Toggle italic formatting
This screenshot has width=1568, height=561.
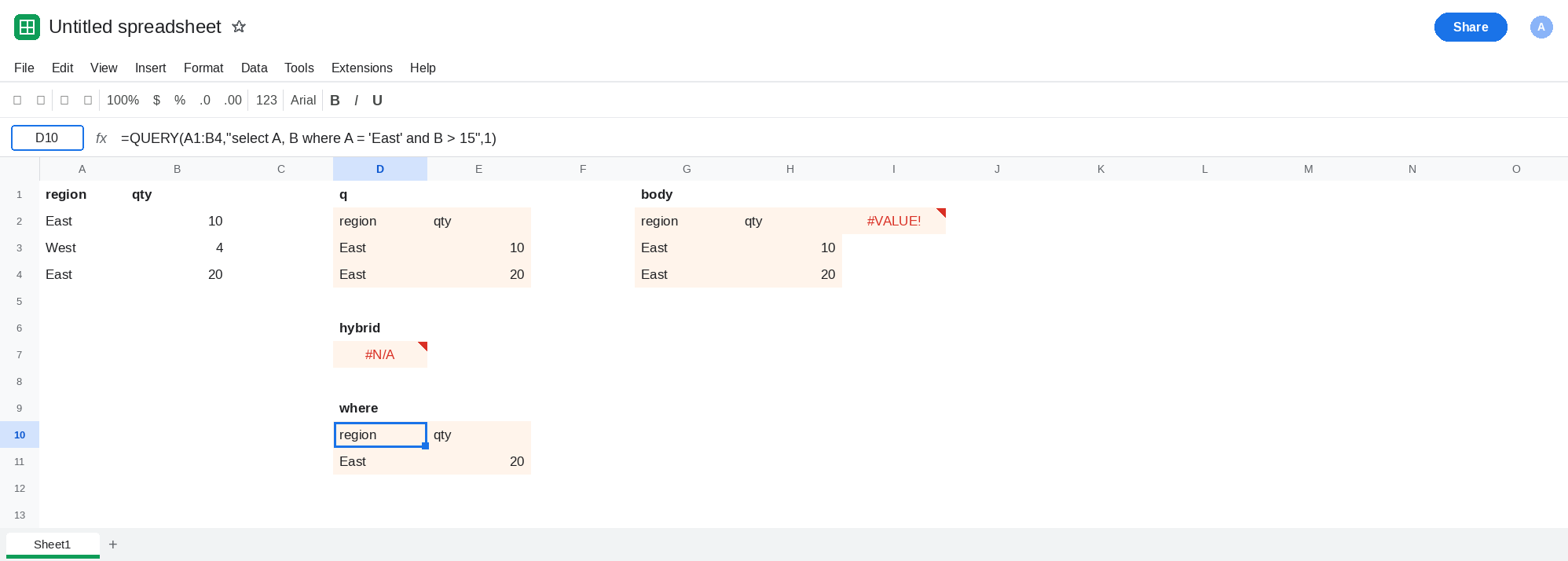[x=356, y=101]
